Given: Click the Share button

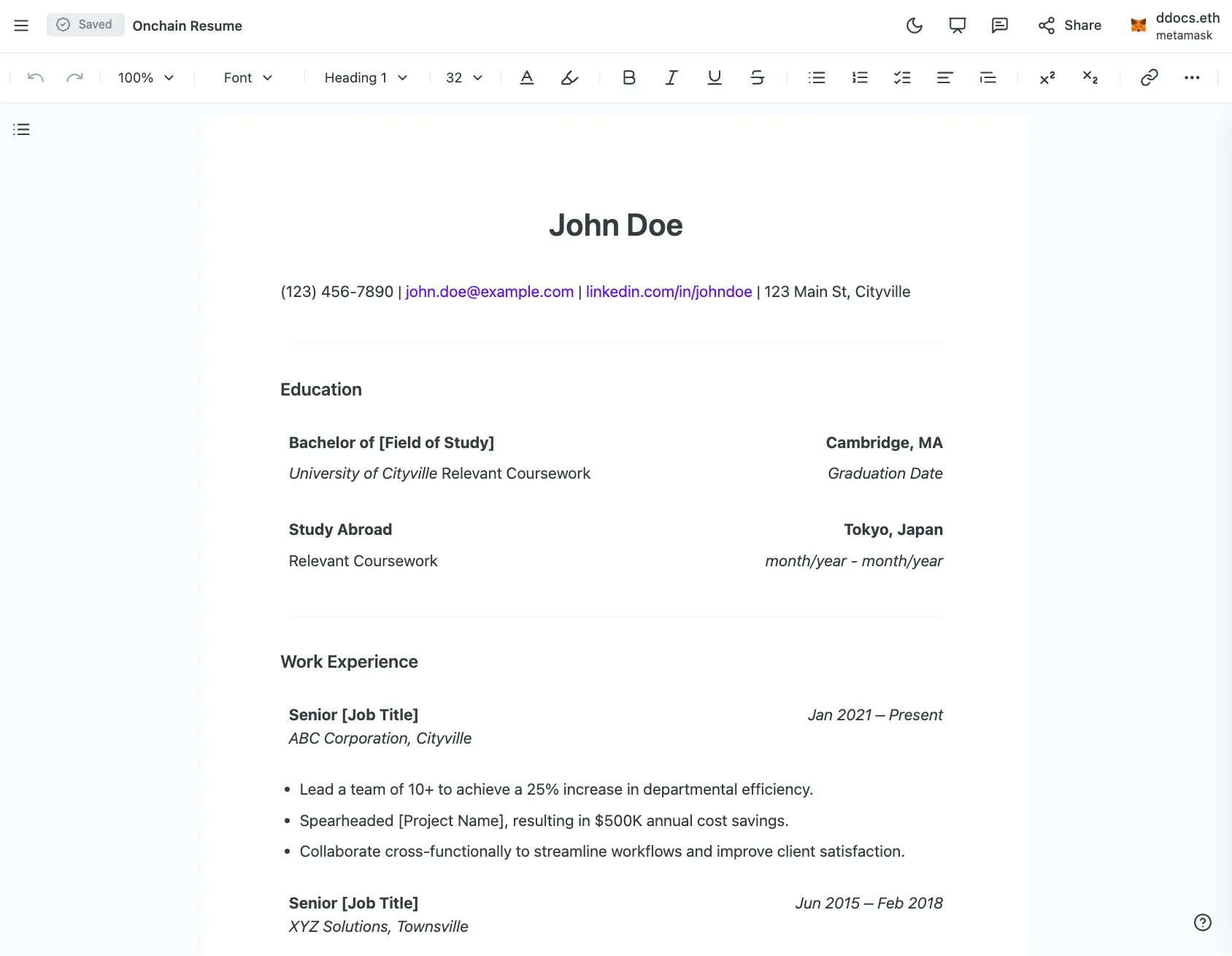Looking at the screenshot, I should [x=1069, y=26].
